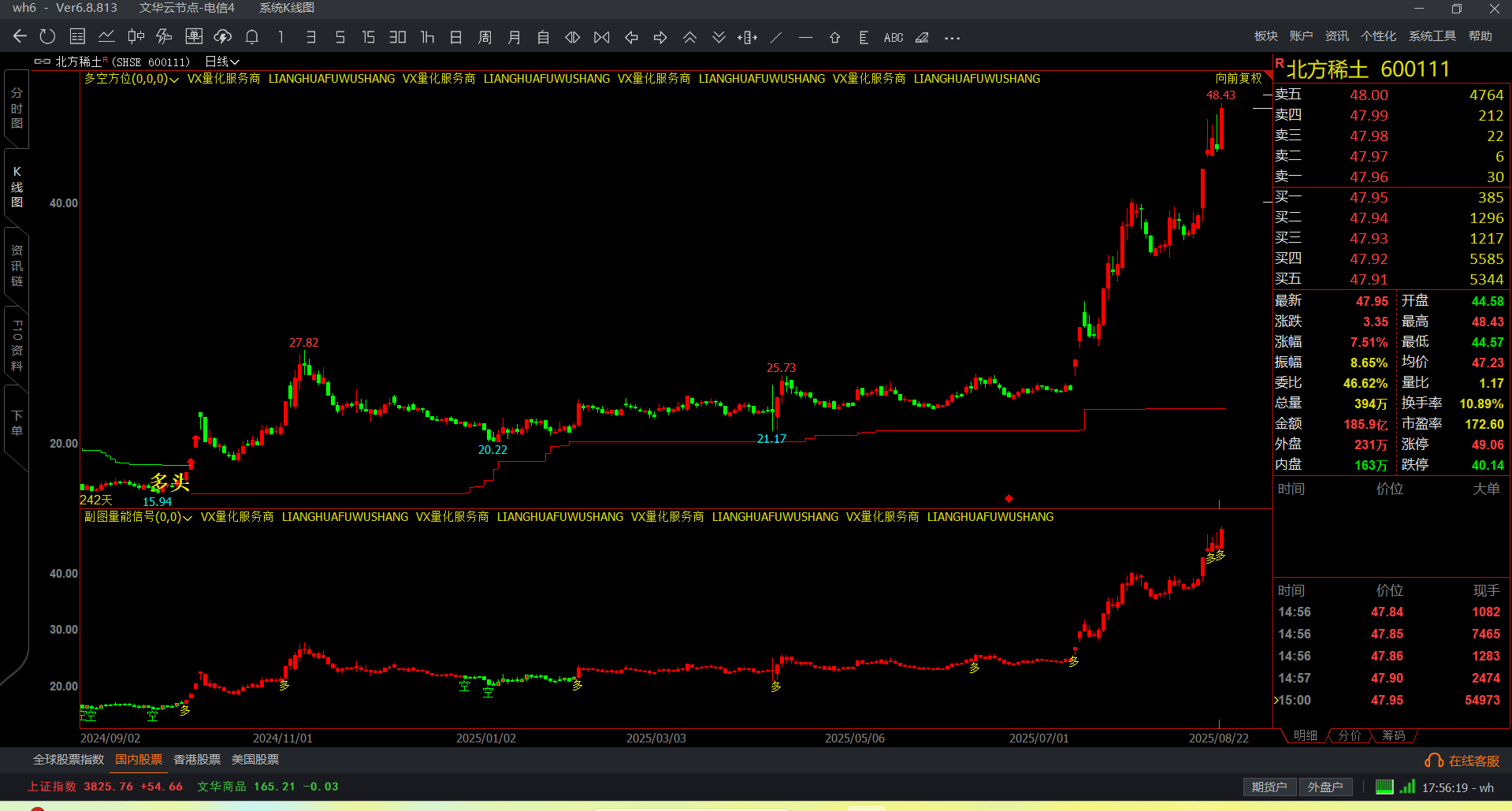Image resolution: width=1512 pixels, height=811 pixels.
Task: Click the arrows-and-bracket K-line icon
Action: click(747, 36)
